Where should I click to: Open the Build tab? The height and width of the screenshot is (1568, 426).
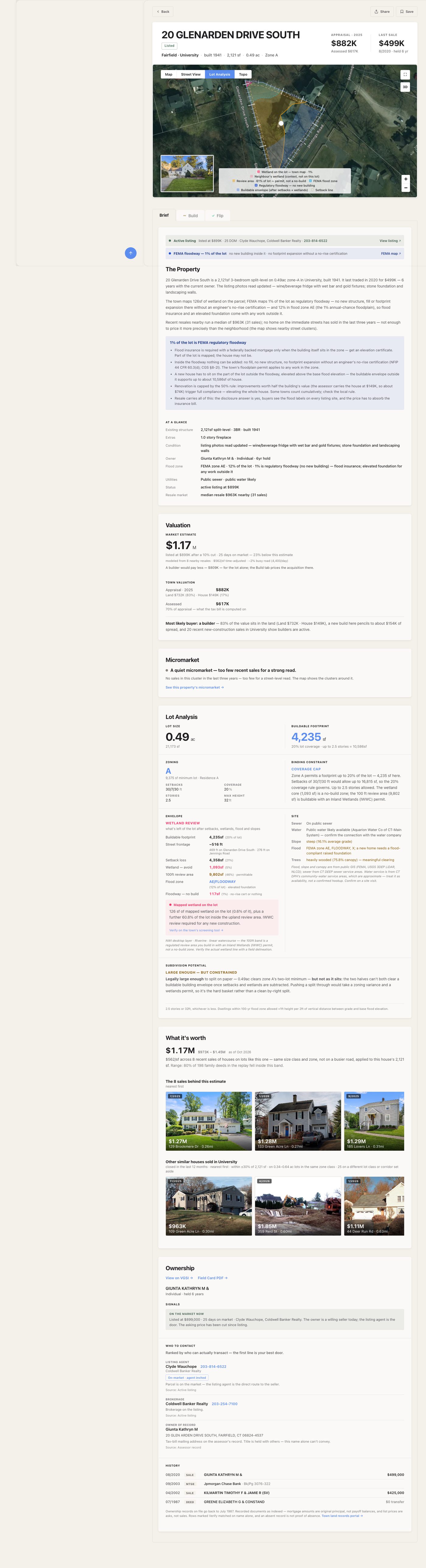[x=190, y=215]
